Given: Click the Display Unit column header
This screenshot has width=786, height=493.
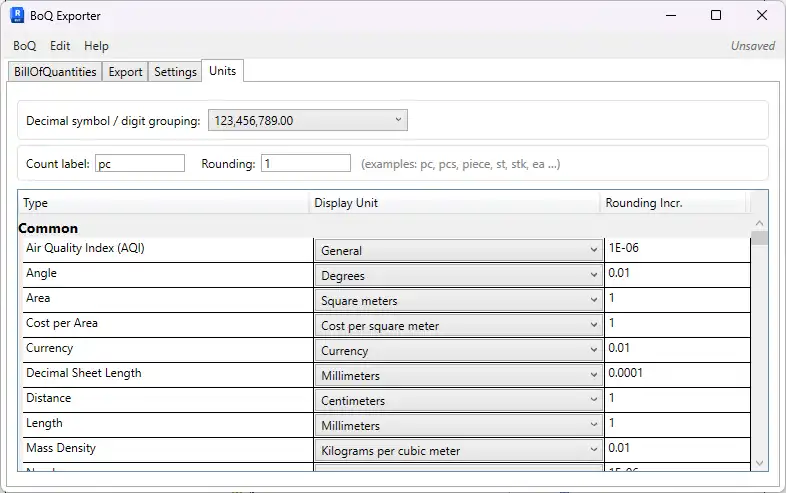Looking at the screenshot, I should click(x=455, y=203).
